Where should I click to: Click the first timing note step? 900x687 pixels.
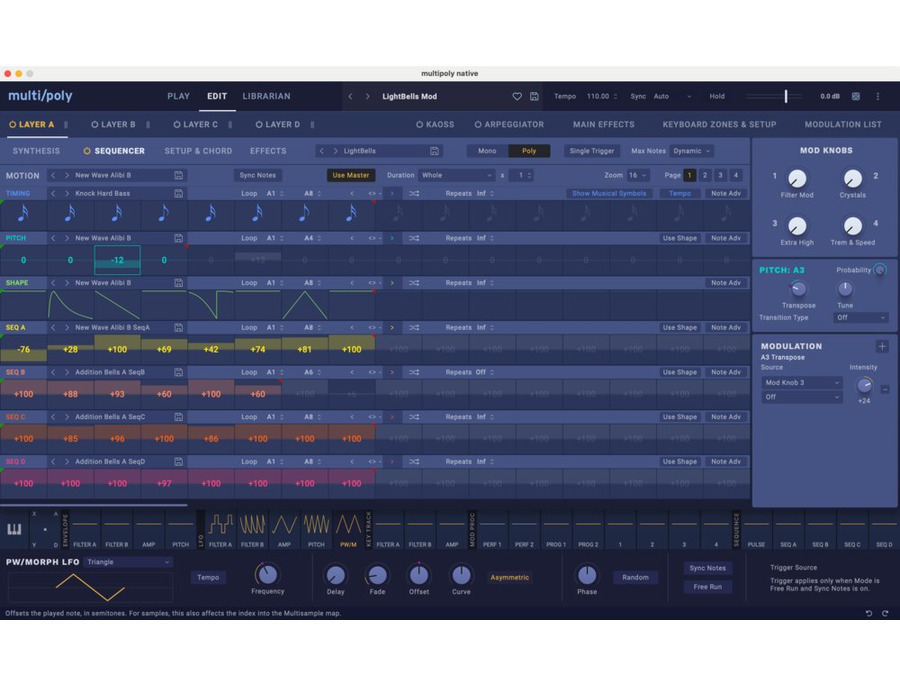23,214
